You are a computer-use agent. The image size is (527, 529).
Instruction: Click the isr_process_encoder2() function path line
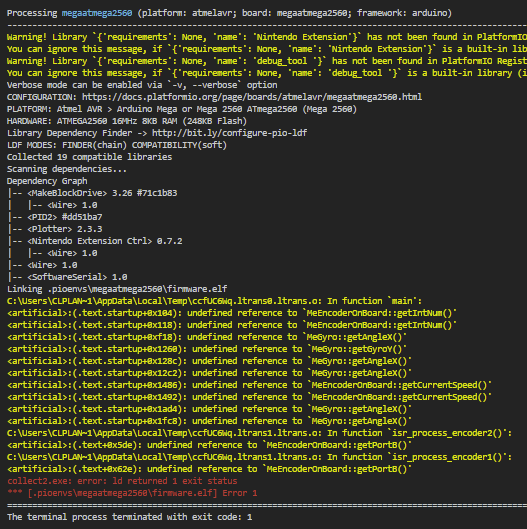[259, 433]
